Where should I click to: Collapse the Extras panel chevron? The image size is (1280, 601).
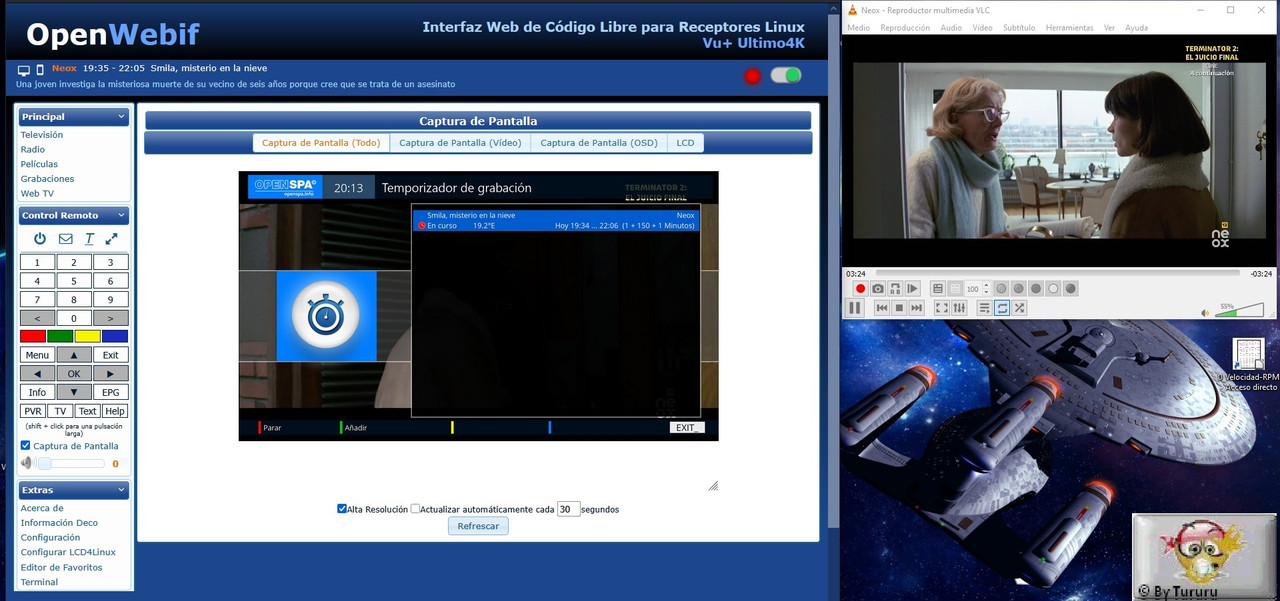[x=121, y=490]
